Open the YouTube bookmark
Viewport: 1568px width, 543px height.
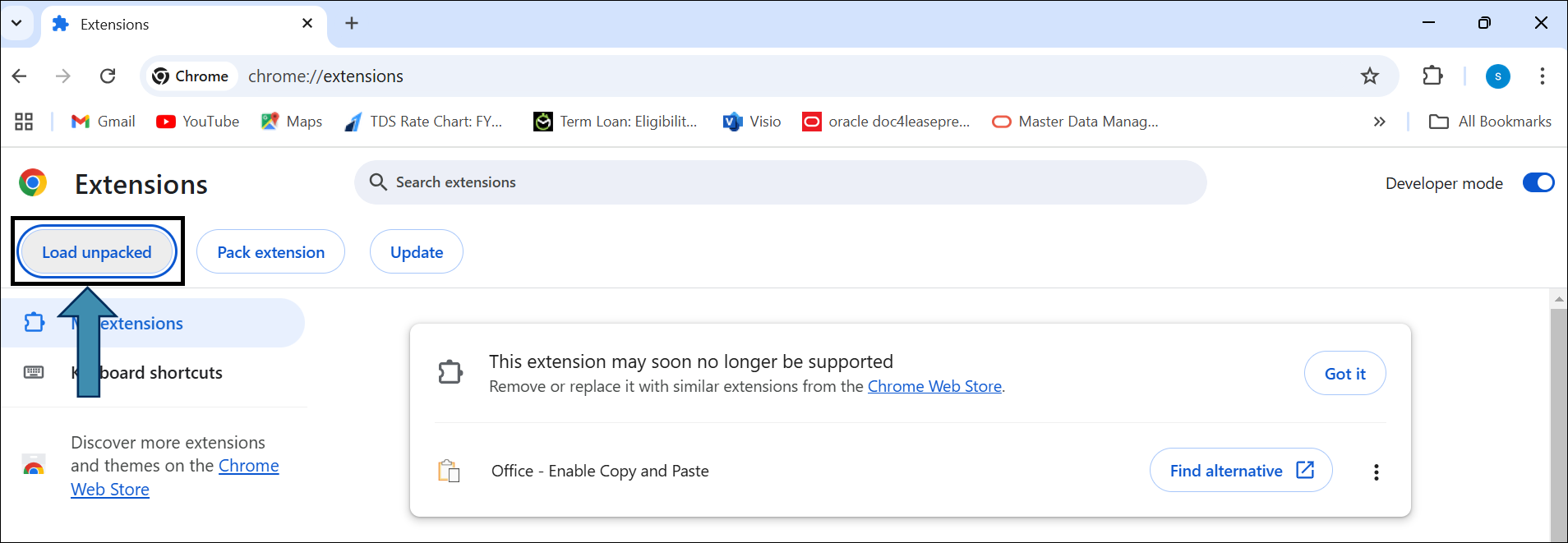point(198,122)
